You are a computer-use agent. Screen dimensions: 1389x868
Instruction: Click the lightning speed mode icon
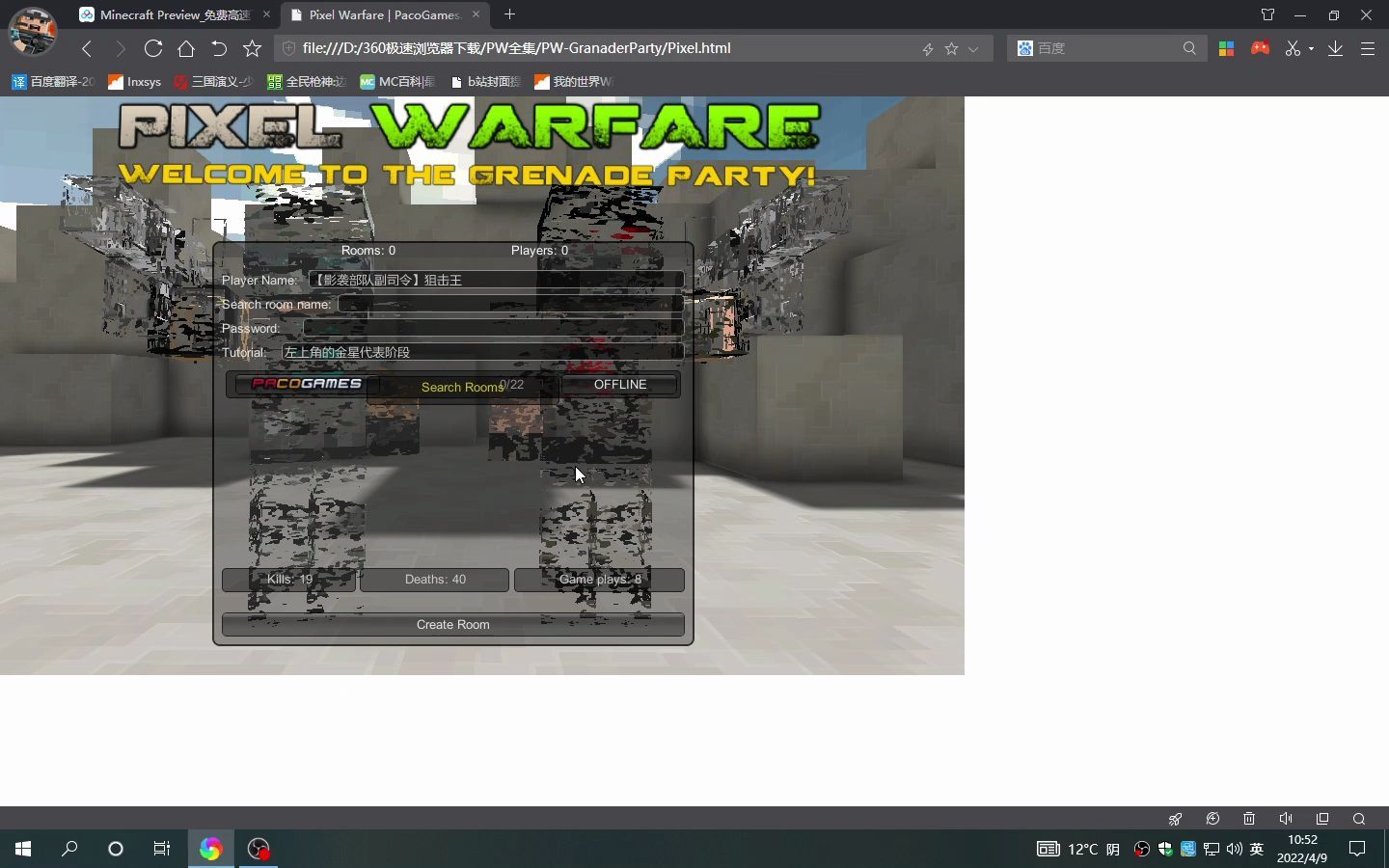coord(927,48)
